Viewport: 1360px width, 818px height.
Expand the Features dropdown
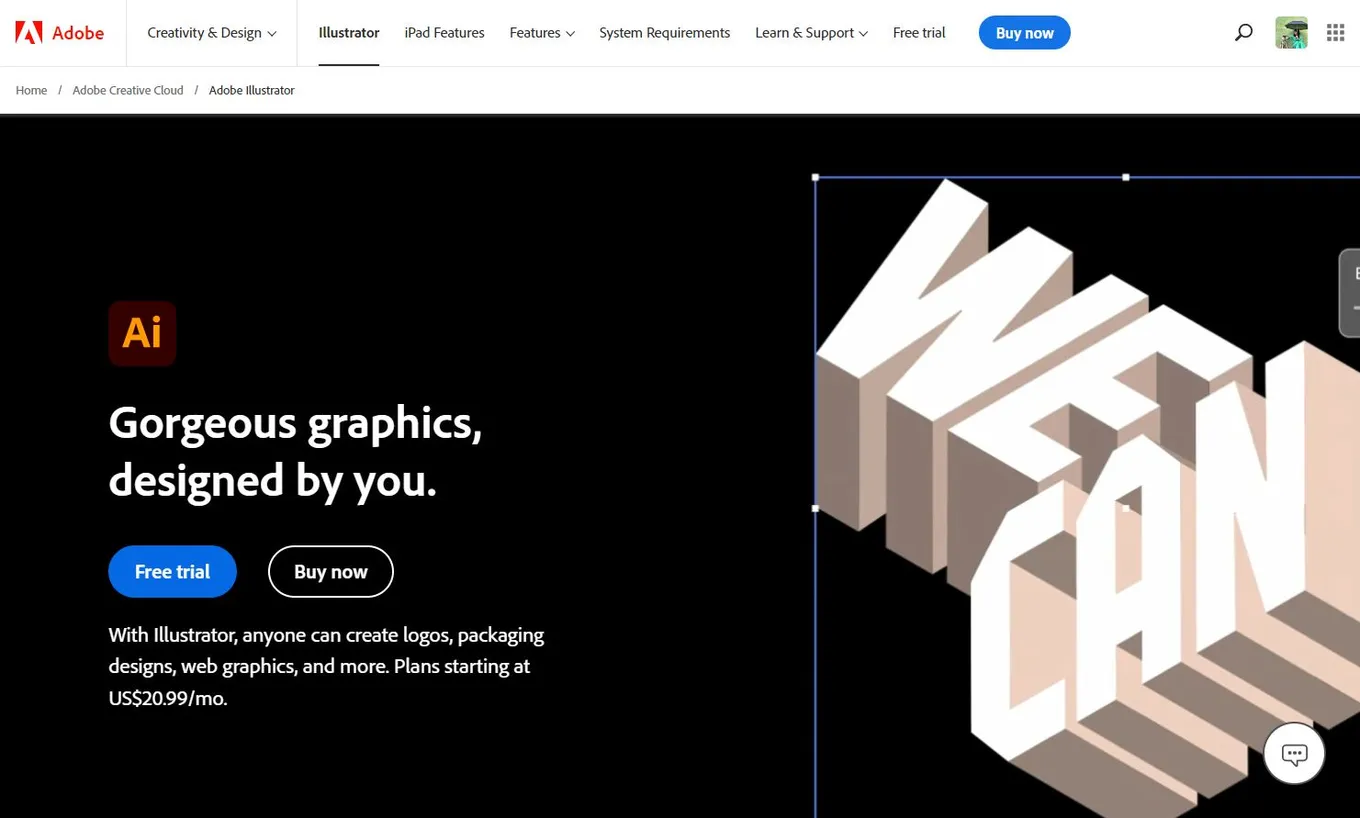pyautogui.click(x=541, y=32)
